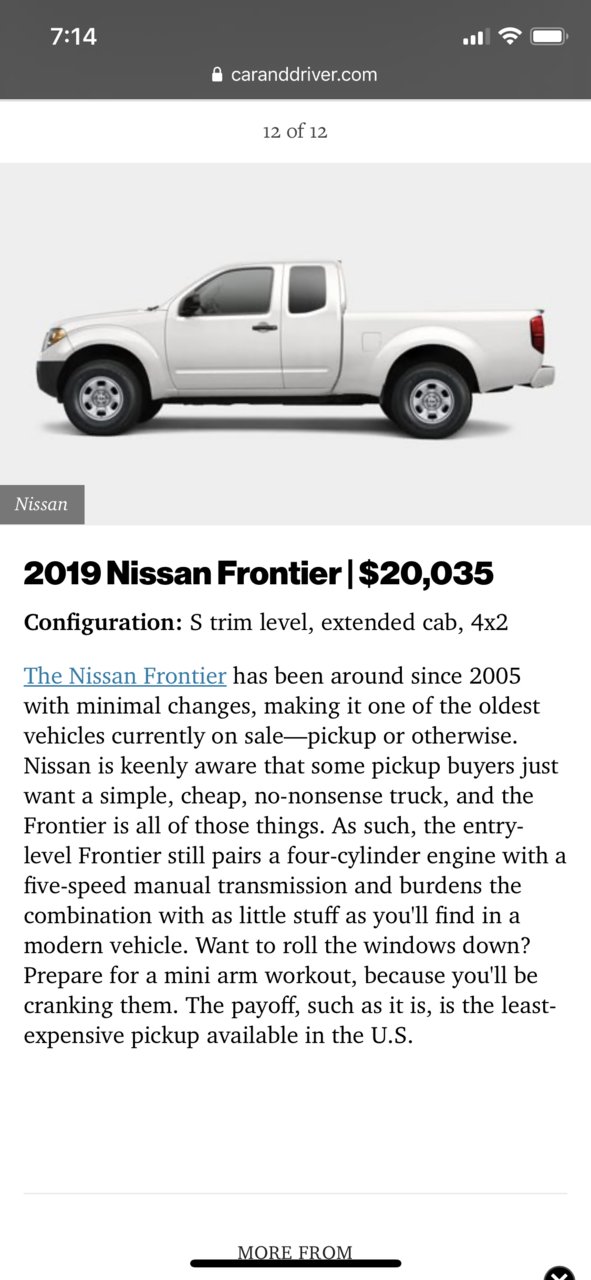Tap the truck's rear wheel in photo
The width and height of the screenshot is (591, 1280).
[x=430, y=399]
